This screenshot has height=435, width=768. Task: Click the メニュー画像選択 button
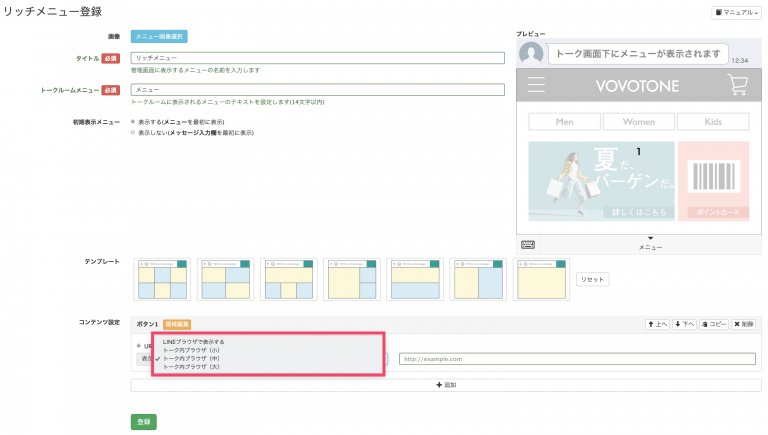click(x=159, y=37)
